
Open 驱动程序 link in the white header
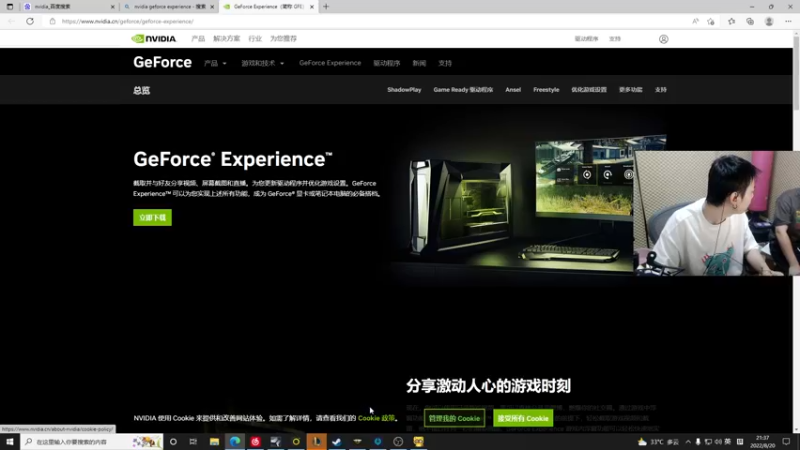[x=586, y=39]
